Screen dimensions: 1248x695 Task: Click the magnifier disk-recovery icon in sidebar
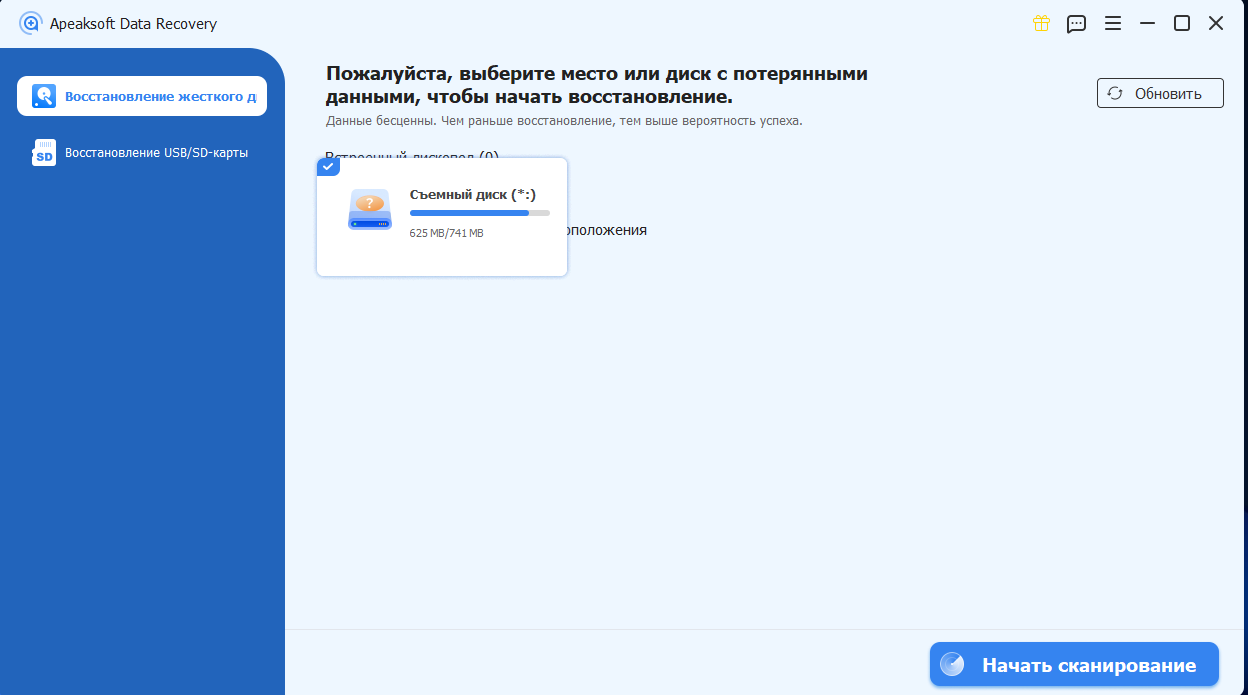point(42,95)
